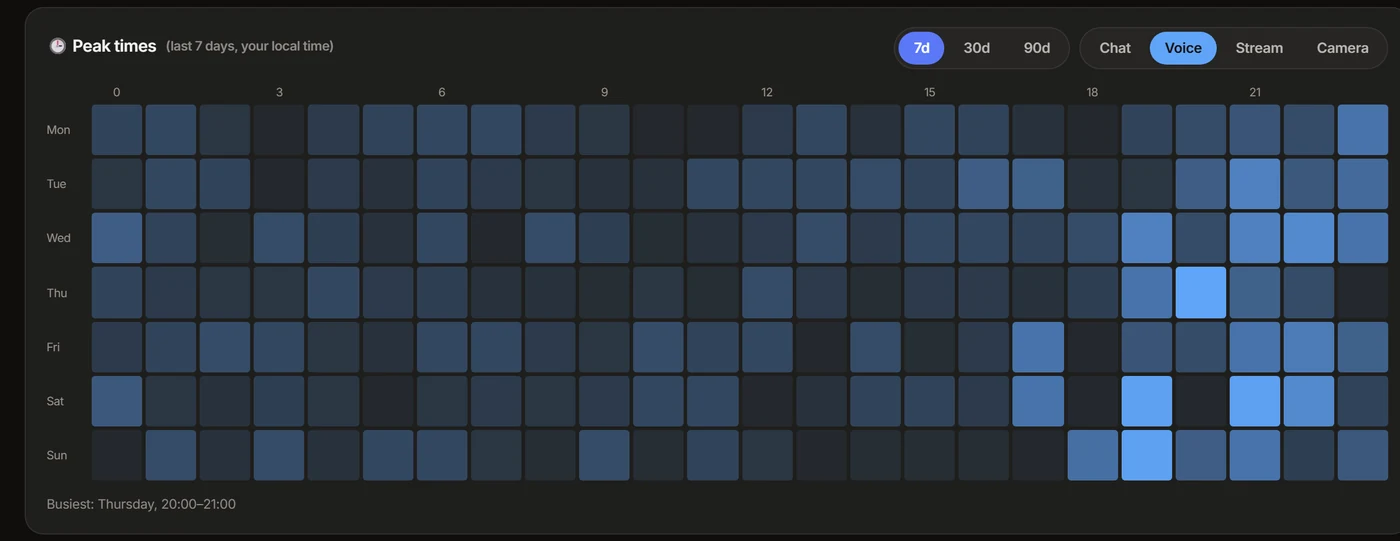Click the Tuesday 21:00 heatmap cell

1255,184
